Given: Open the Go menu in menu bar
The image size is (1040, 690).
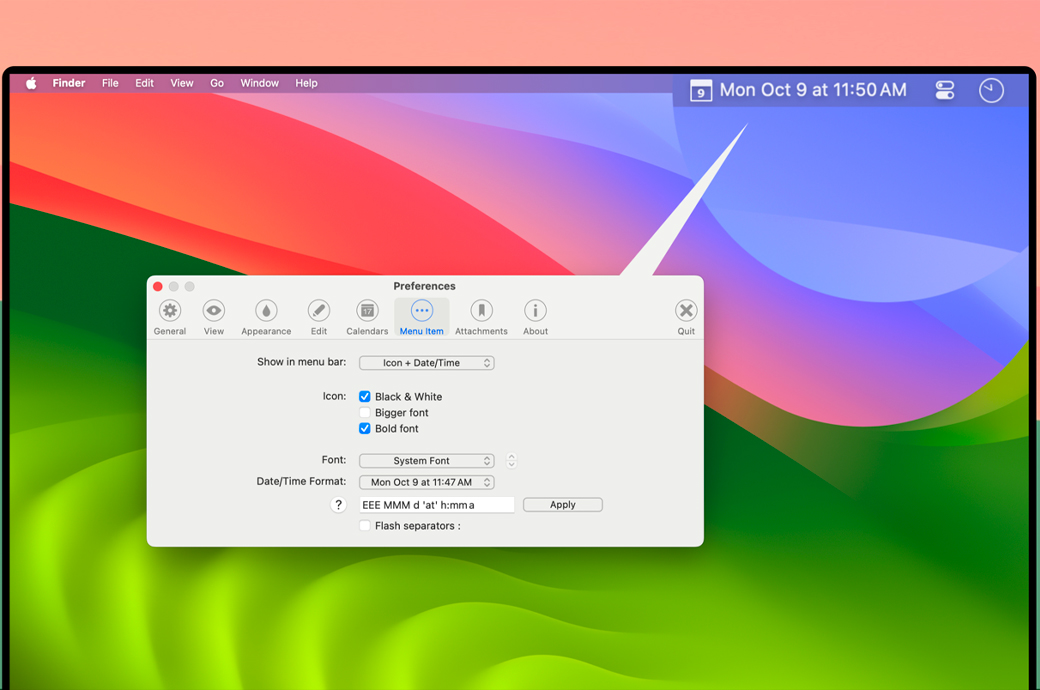Looking at the screenshot, I should [x=217, y=83].
